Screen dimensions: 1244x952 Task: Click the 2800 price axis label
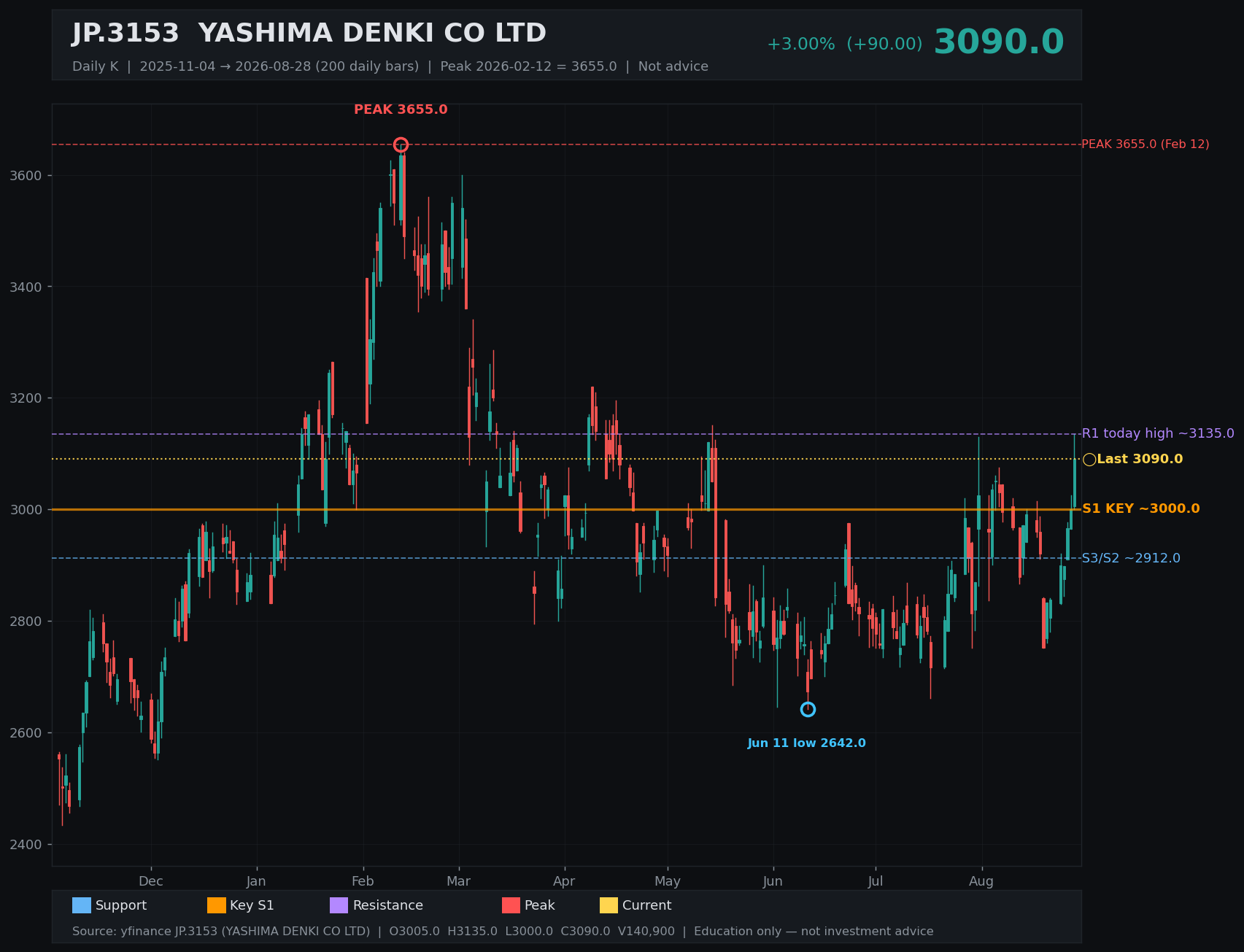tap(27, 621)
